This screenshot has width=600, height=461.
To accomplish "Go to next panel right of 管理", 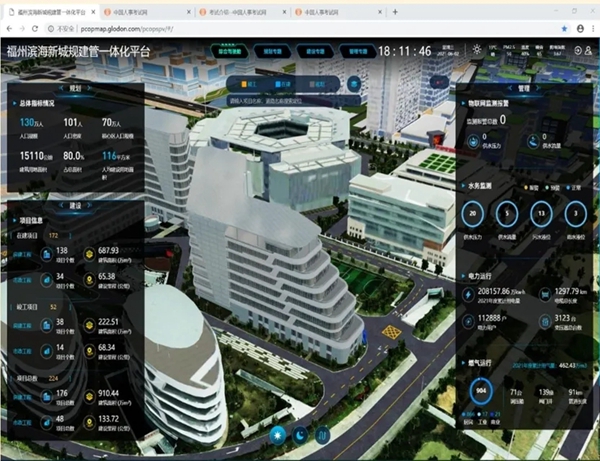I will pyautogui.click(x=538, y=88).
